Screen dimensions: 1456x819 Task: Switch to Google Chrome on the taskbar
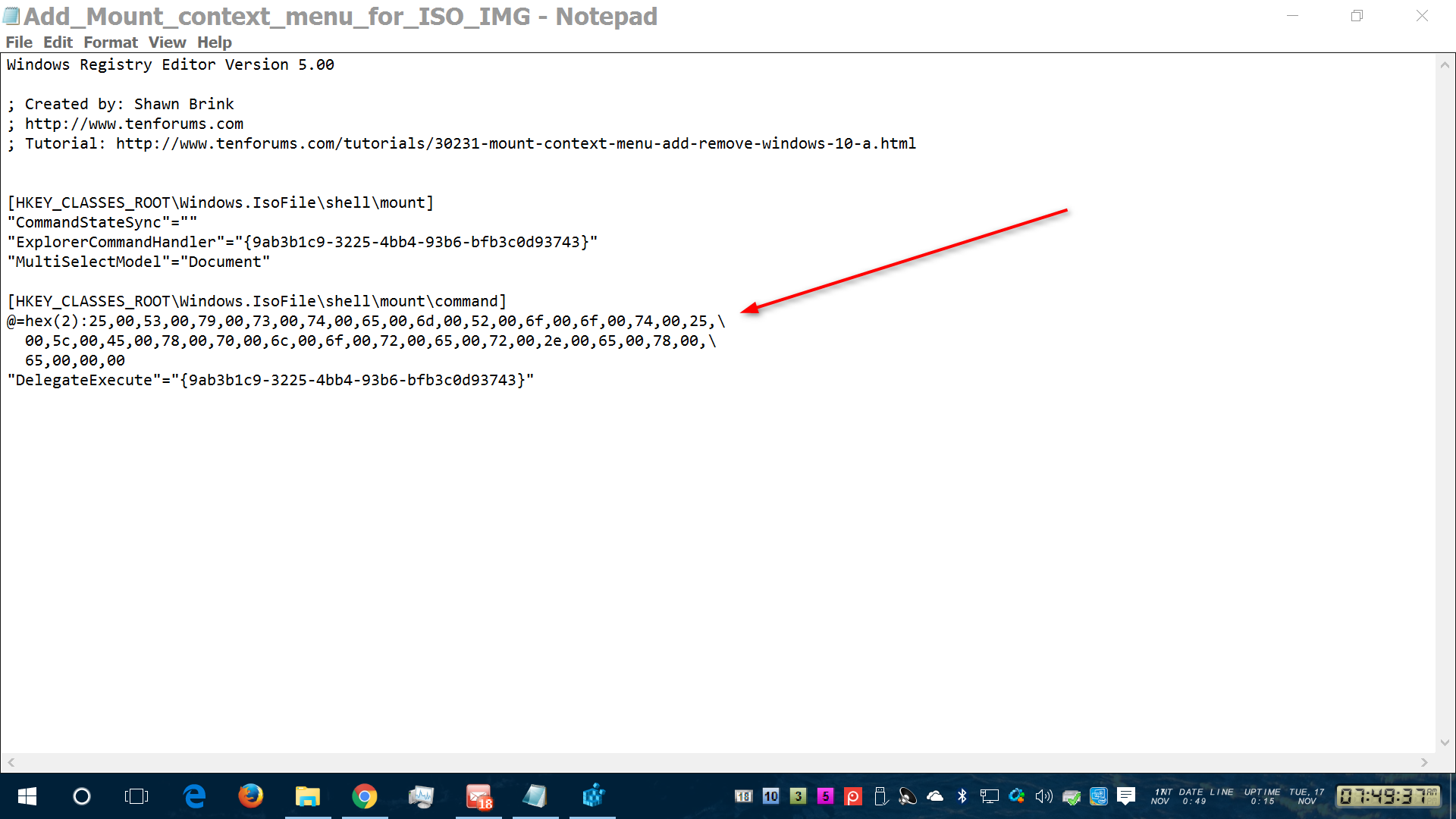tap(365, 796)
